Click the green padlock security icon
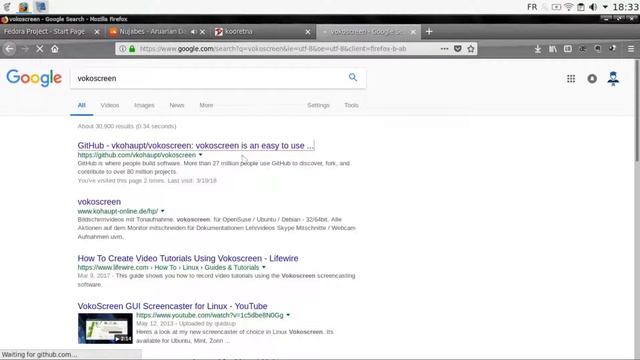This screenshot has height=360, width=640. point(132,49)
